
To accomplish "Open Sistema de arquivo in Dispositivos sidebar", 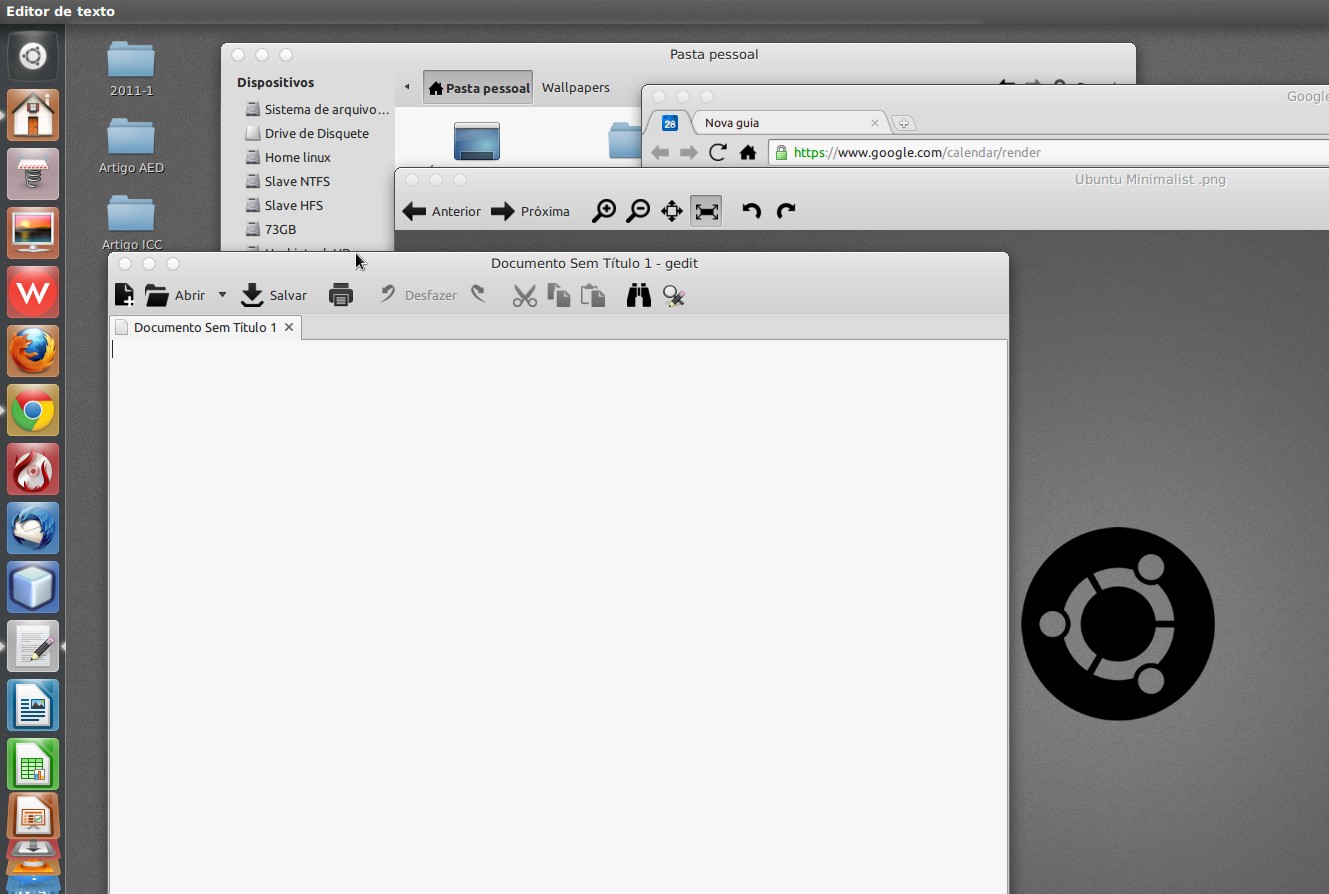I will click(317, 109).
